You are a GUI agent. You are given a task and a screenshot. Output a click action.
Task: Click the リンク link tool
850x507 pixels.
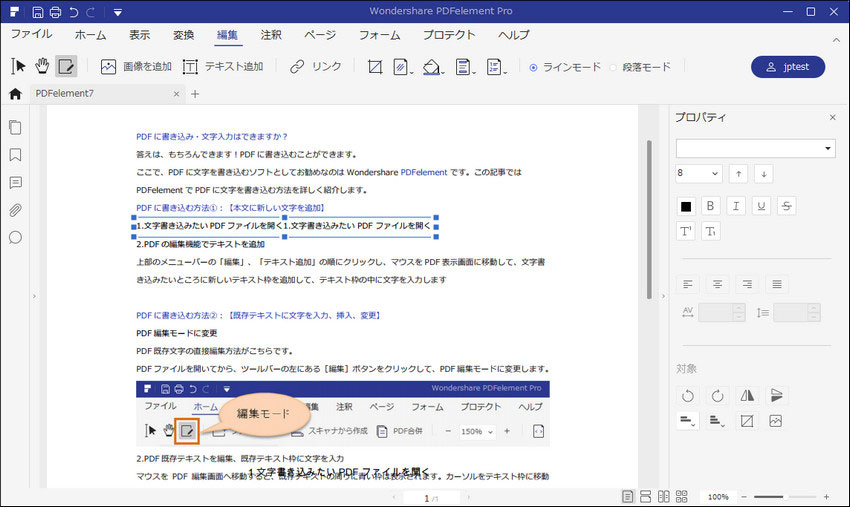pos(315,67)
